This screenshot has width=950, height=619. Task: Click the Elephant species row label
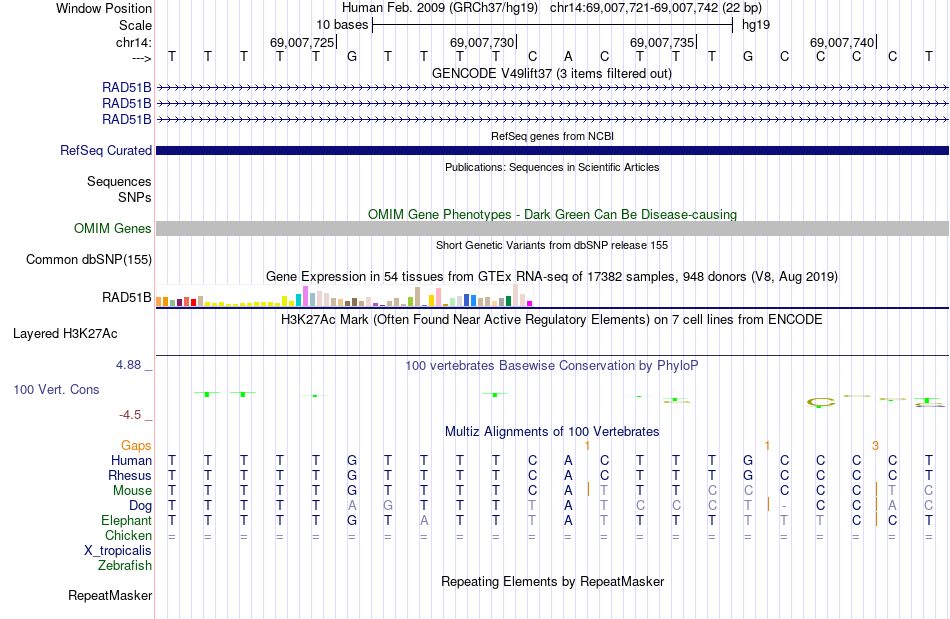(x=126, y=520)
